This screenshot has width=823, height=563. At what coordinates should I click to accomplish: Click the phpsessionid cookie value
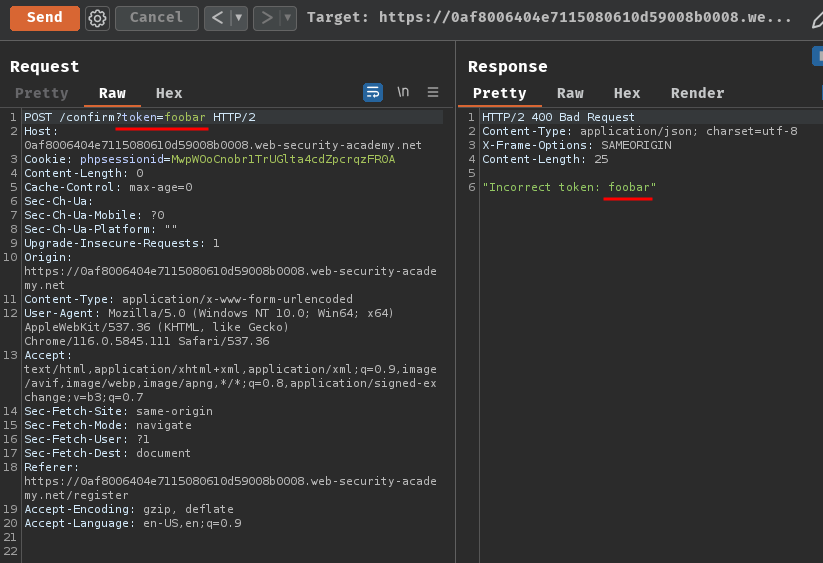click(283, 159)
